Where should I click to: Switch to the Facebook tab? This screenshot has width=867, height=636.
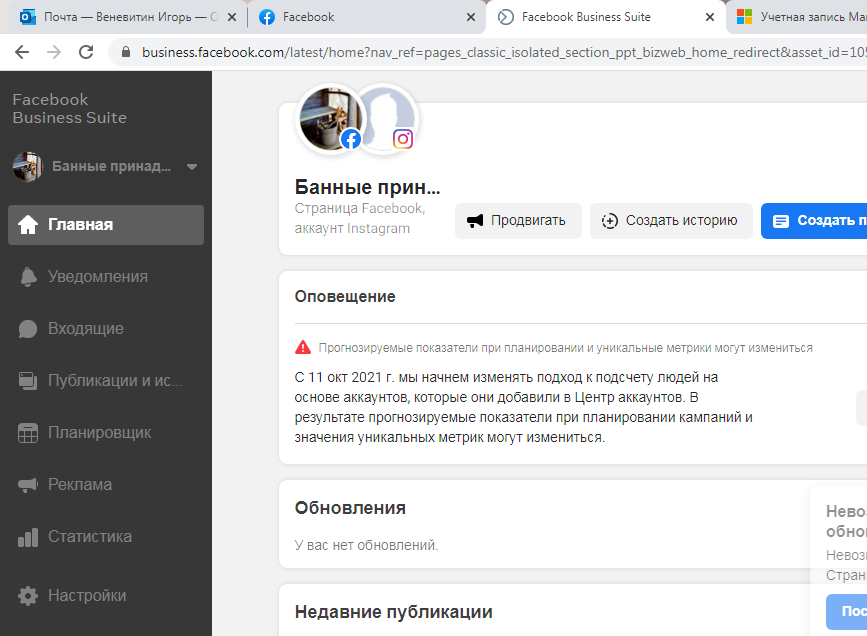[367, 17]
